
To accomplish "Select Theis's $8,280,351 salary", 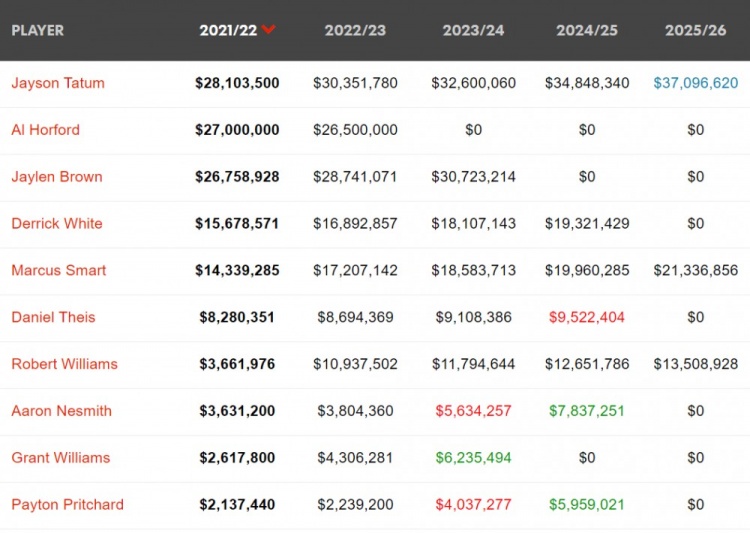I will click(237, 318).
